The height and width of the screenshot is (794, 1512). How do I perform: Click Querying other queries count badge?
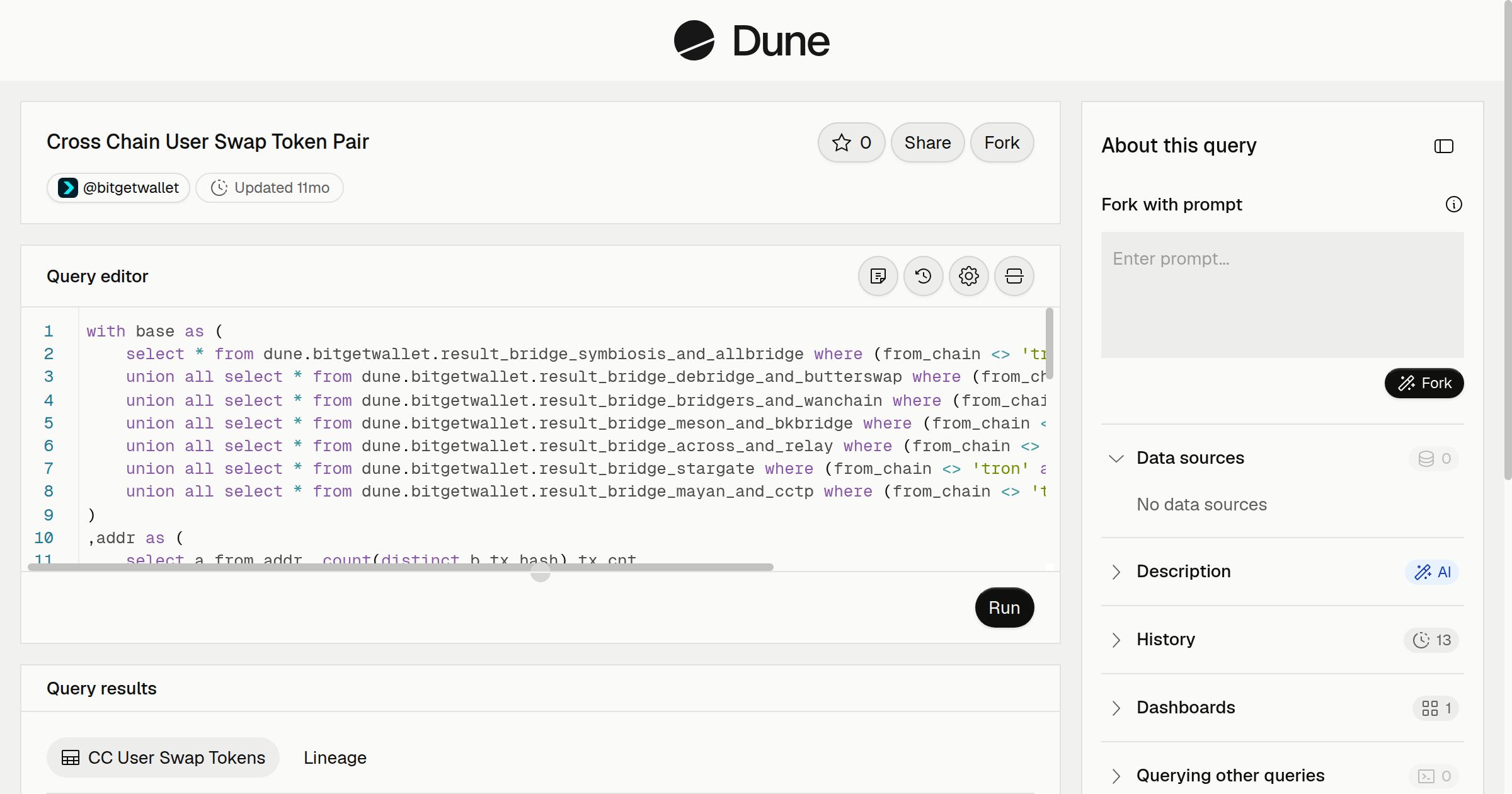tap(1435, 776)
